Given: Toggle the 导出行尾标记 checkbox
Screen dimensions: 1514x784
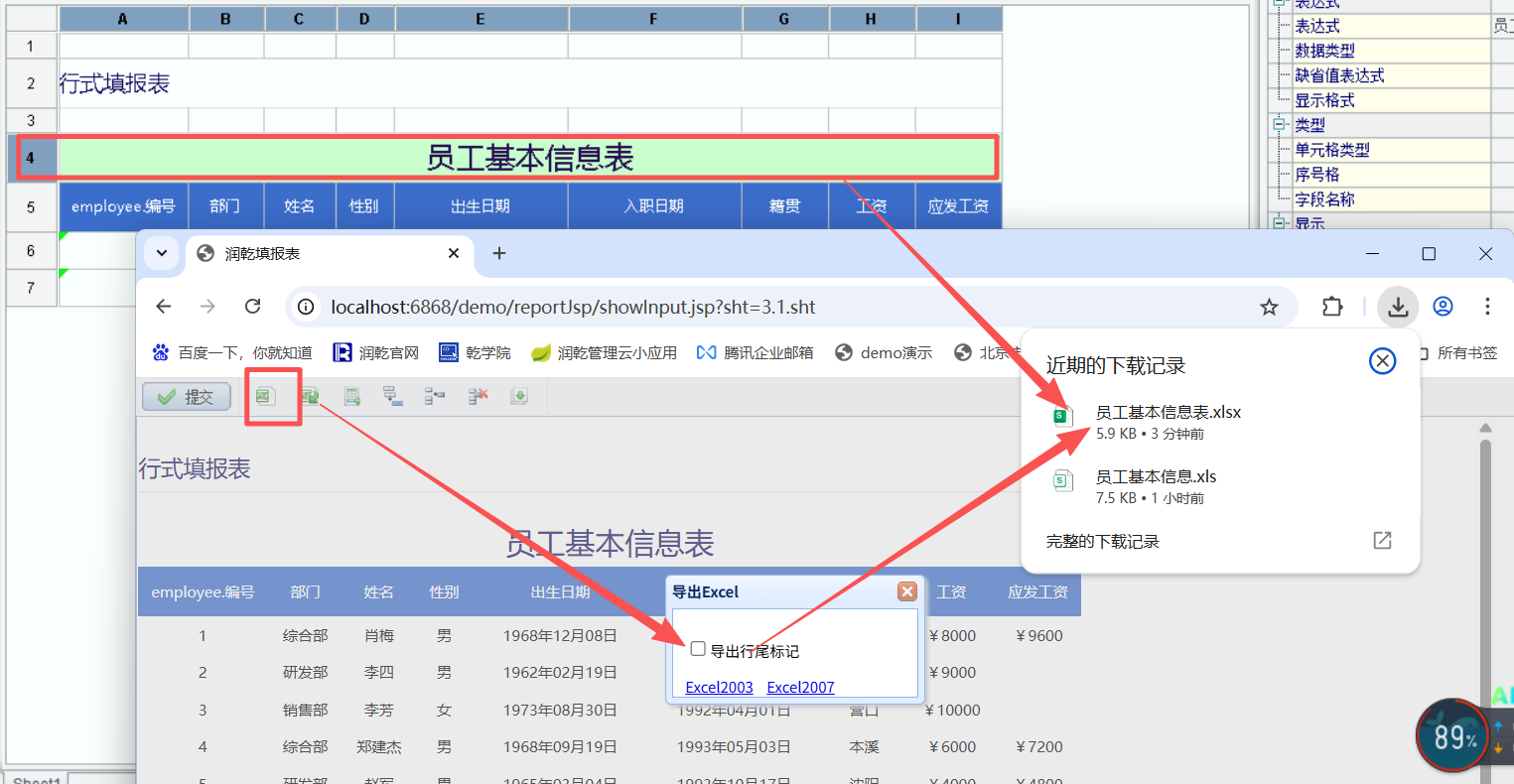Looking at the screenshot, I should [x=698, y=649].
